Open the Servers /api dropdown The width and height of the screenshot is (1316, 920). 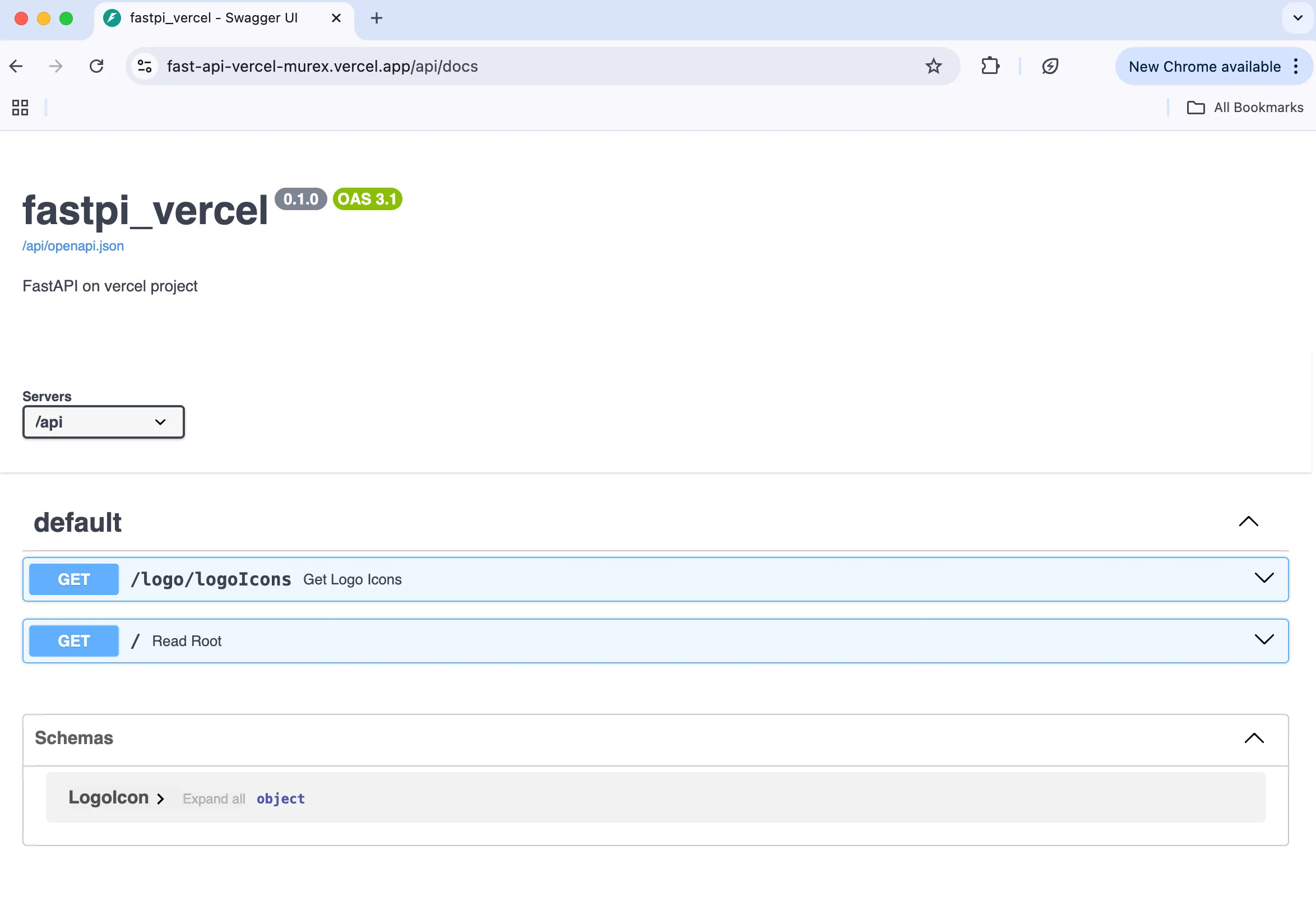[x=103, y=422]
